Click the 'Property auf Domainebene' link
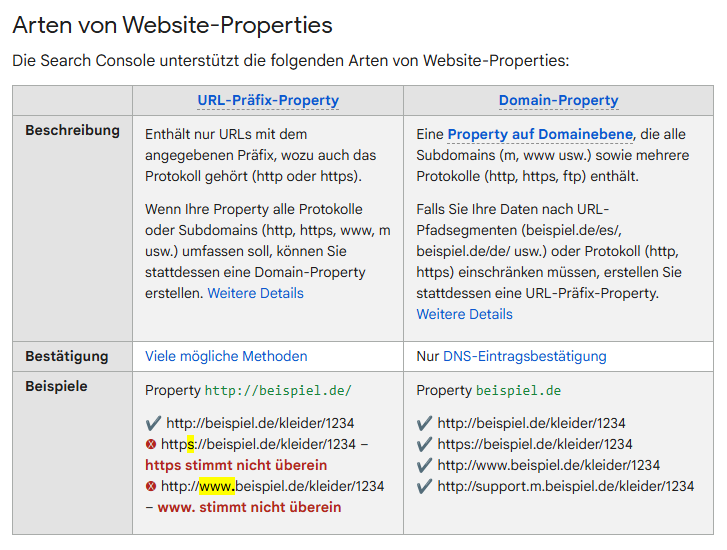This screenshot has height=550, width=727. 540,134
